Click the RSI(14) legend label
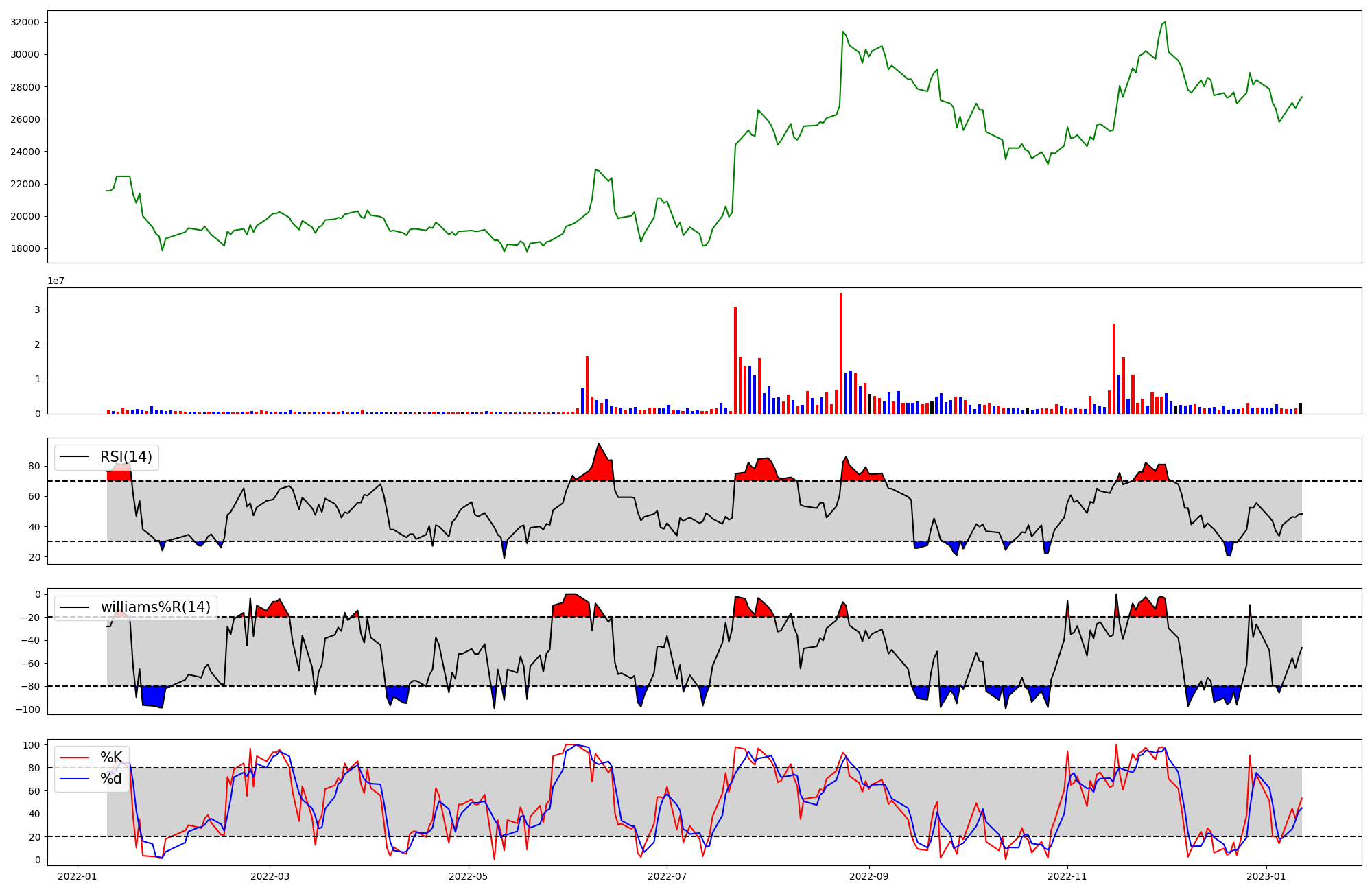 [126, 457]
